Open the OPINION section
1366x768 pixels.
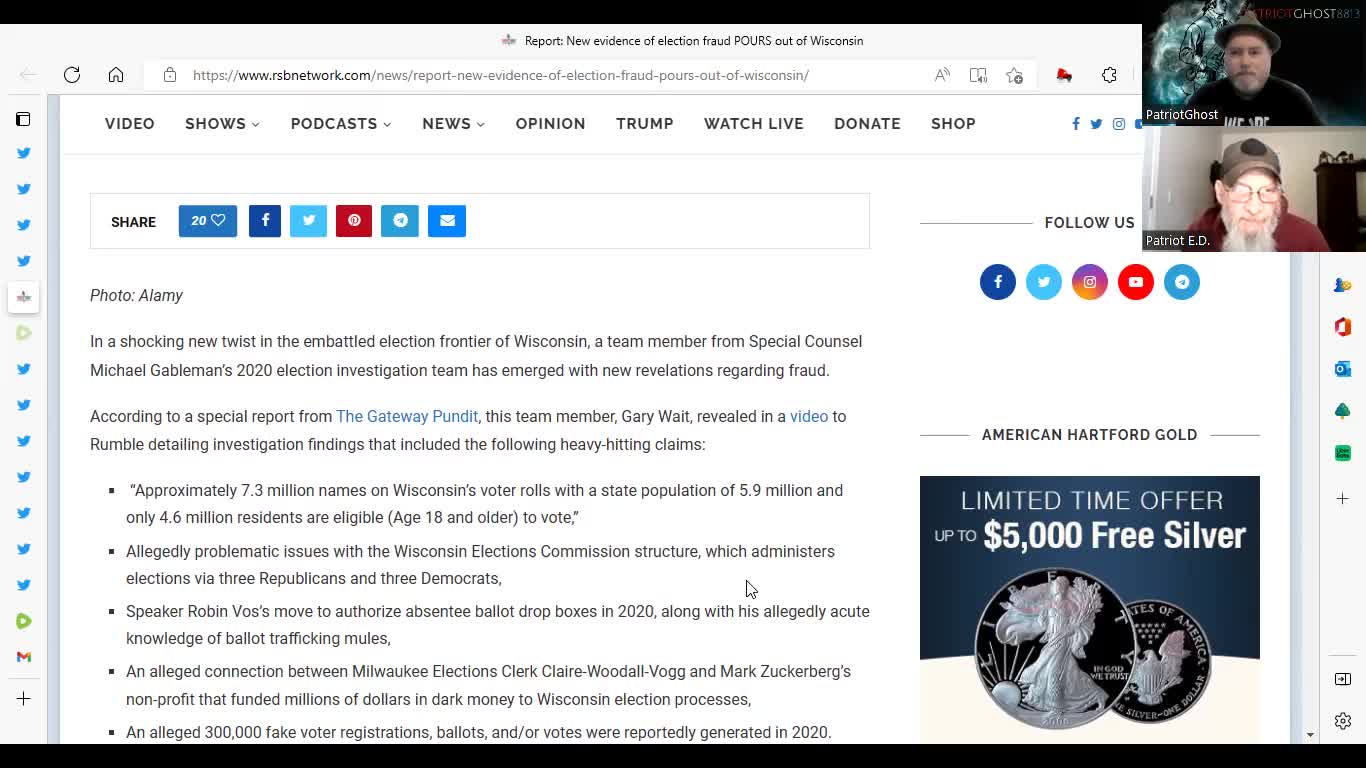[551, 124]
